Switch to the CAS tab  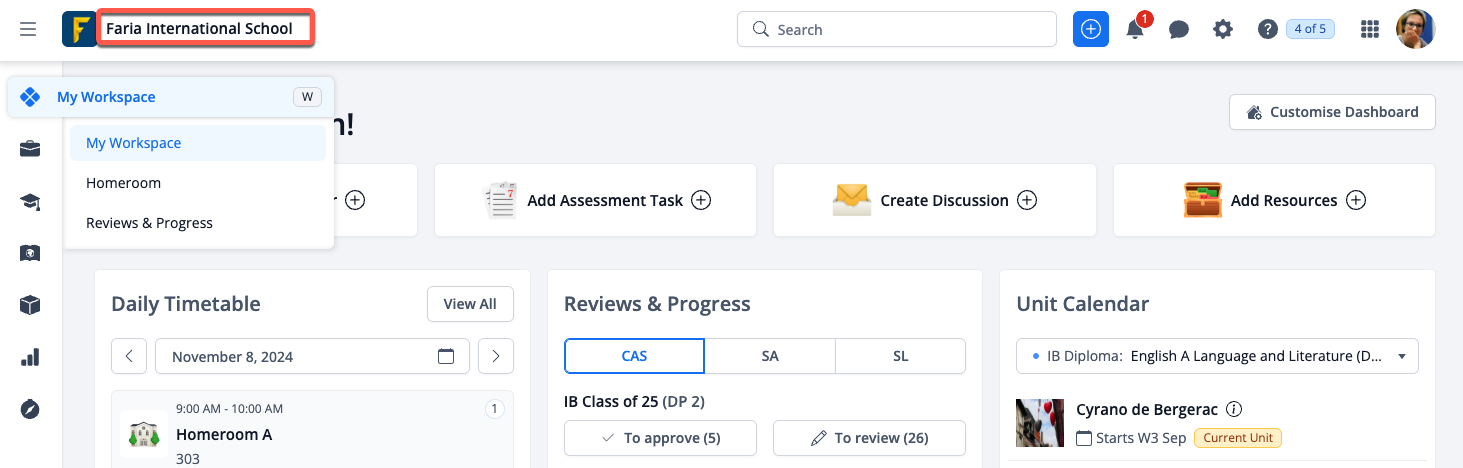(x=634, y=356)
